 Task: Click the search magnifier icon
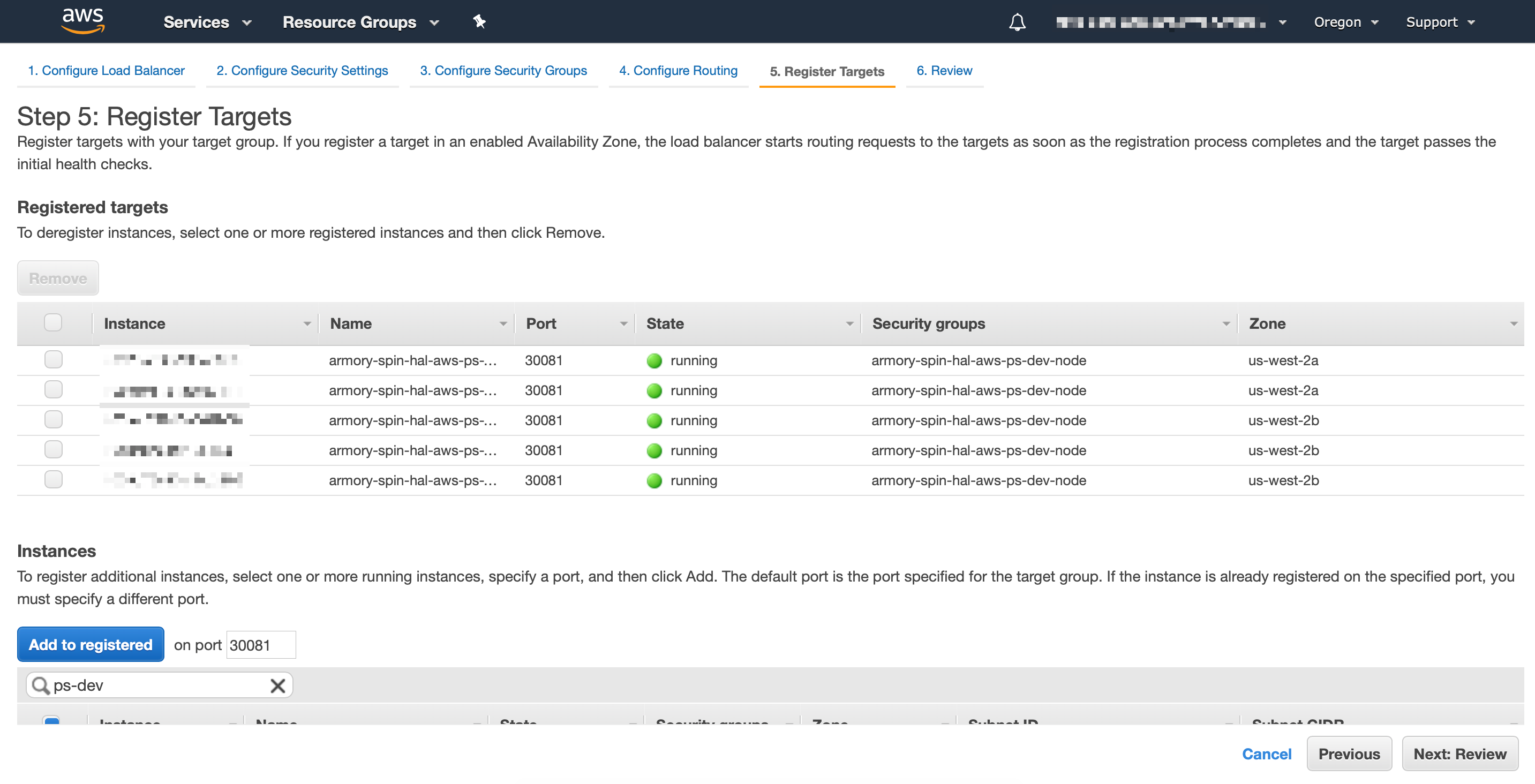[x=41, y=685]
